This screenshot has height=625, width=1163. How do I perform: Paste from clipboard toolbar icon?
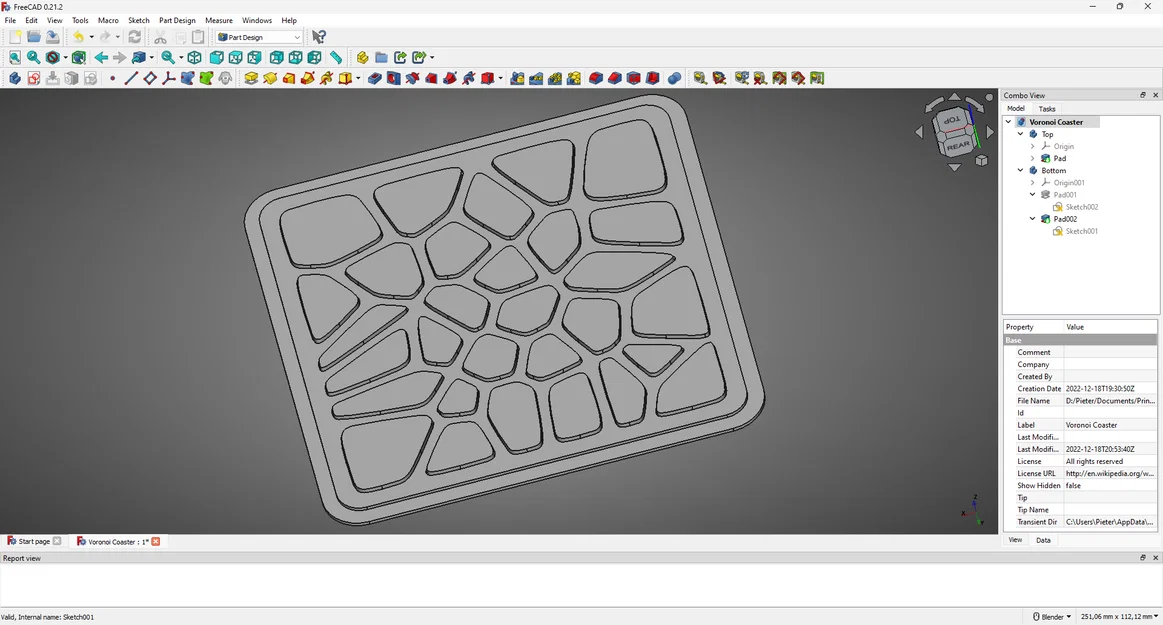point(198,37)
